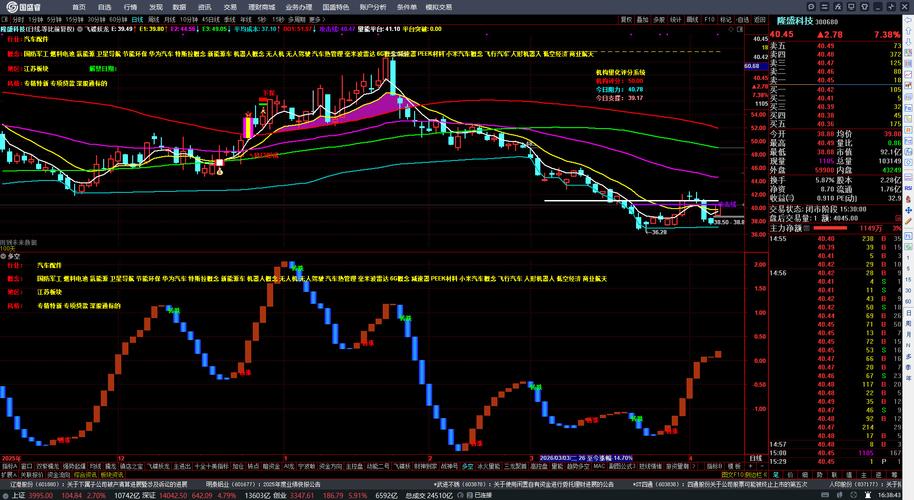Image resolution: width=914 pixels, height=500 pixels.
Task: Click the 主力净额 row in quote panel
Action: click(x=835, y=228)
